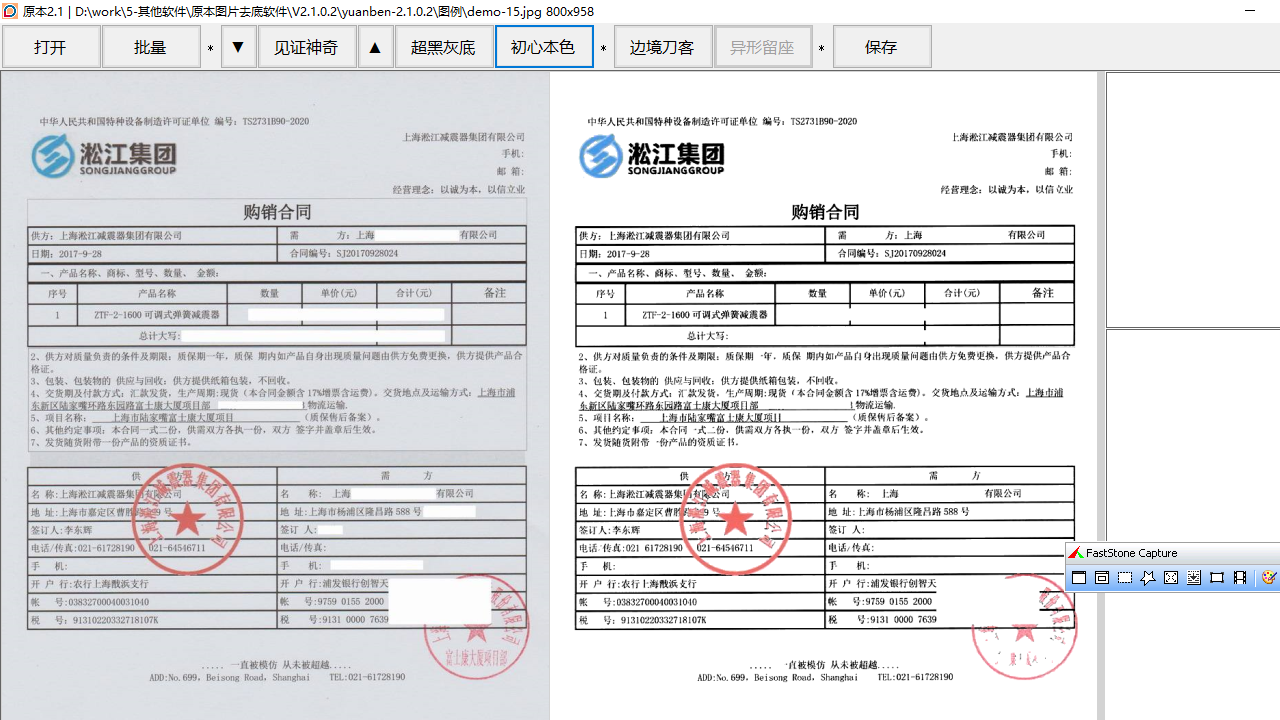Click the asterisk option between 打开 and 批量

pos(210,46)
